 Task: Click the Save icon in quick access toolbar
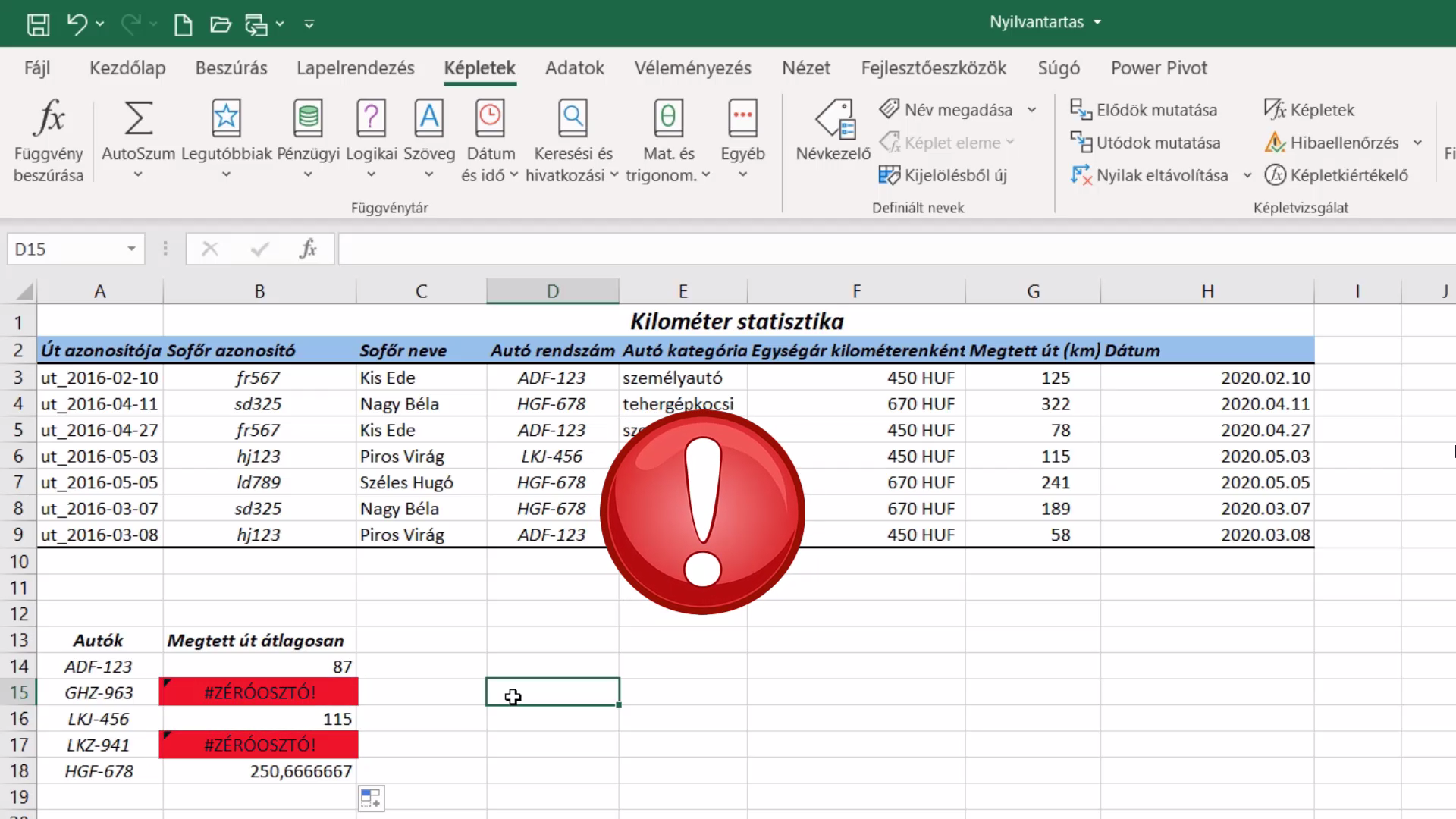point(38,24)
